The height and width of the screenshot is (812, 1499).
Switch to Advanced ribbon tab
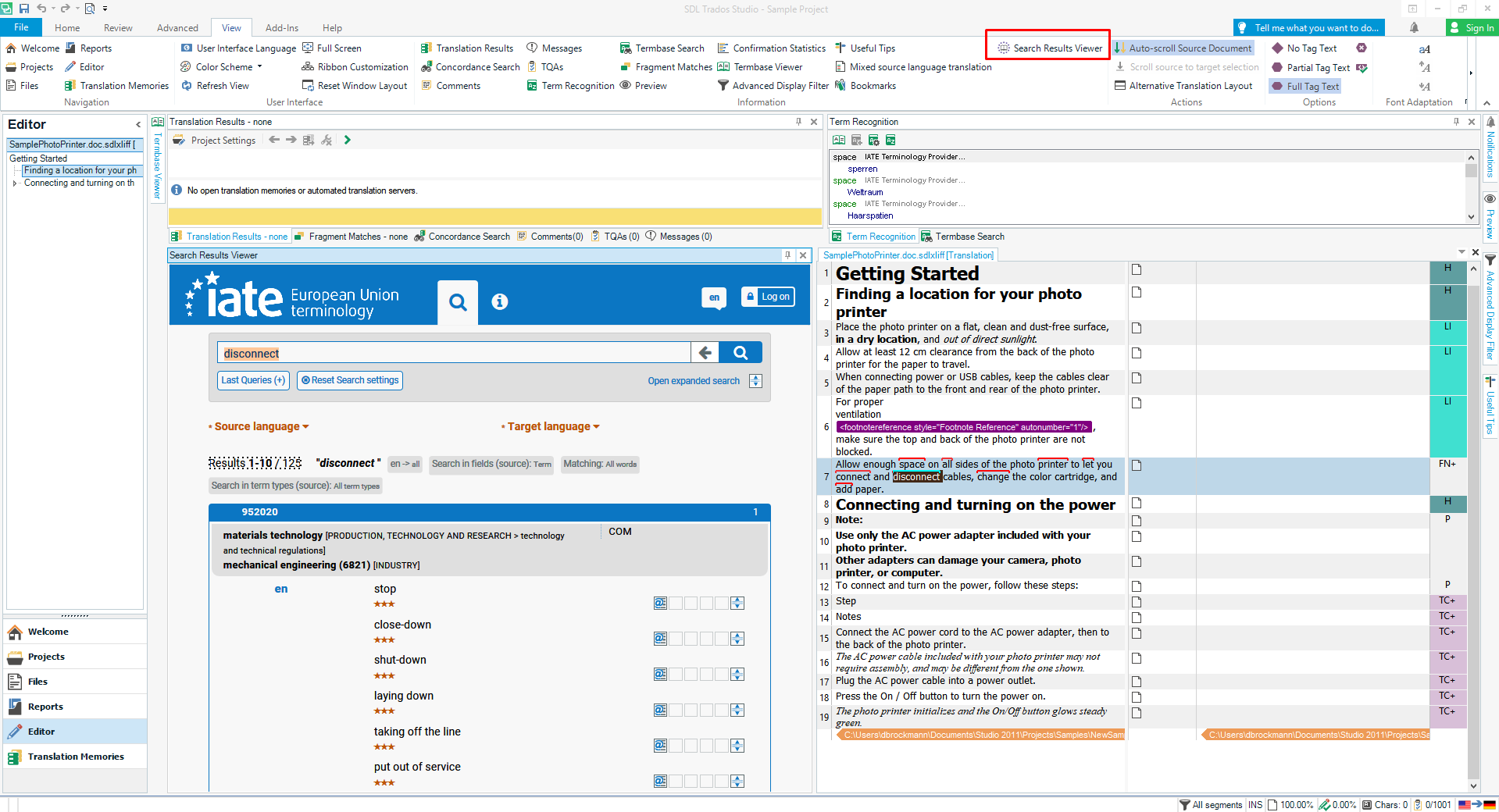click(x=177, y=27)
